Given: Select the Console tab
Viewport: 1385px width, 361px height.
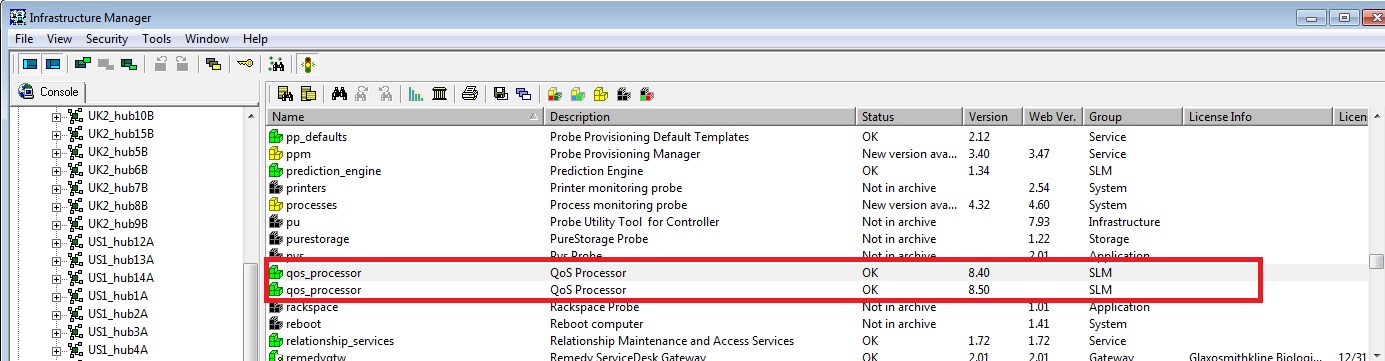Looking at the screenshot, I should coord(52,92).
